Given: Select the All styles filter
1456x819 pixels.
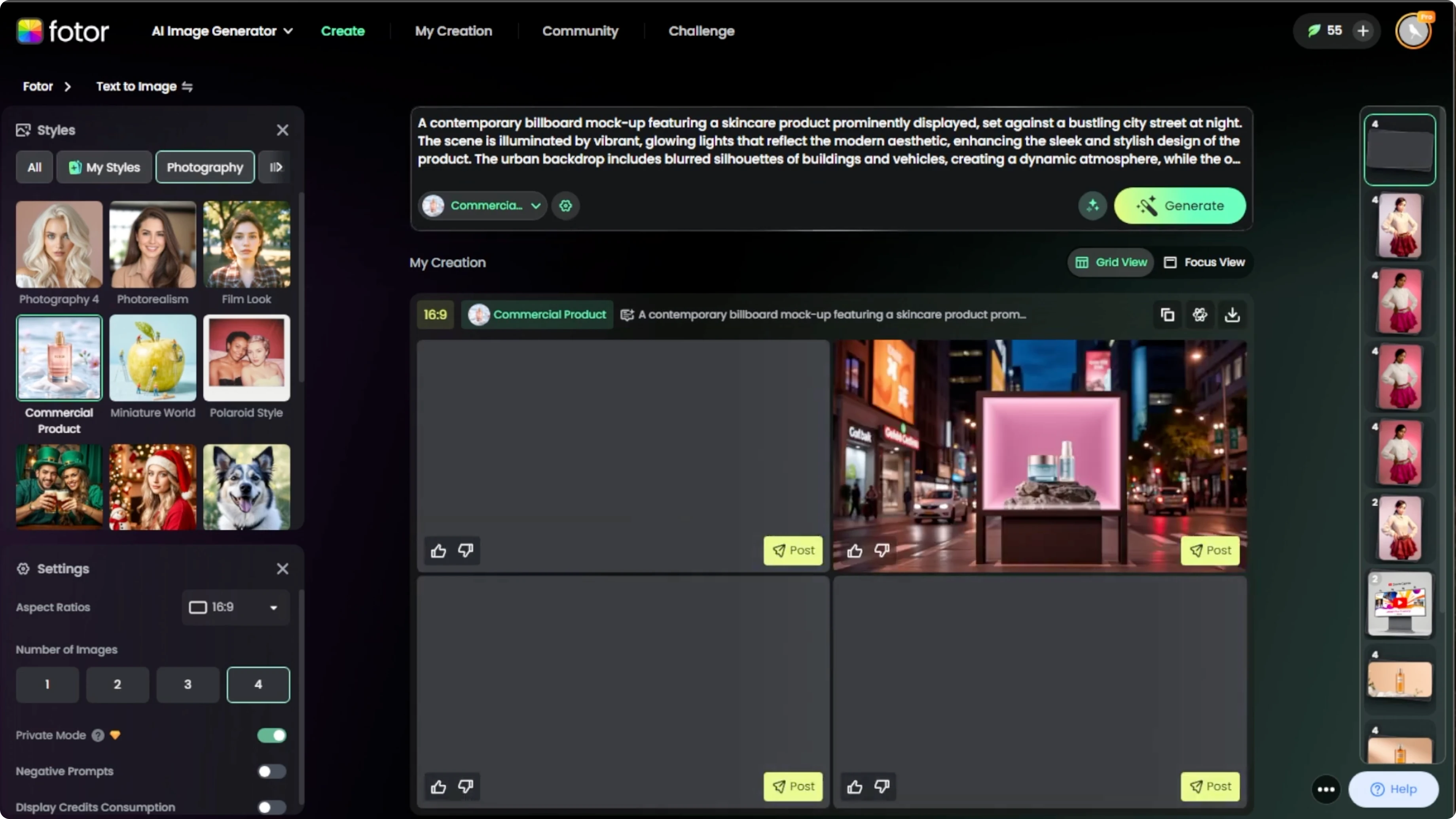Looking at the screenshot, I should click(34, 167).
